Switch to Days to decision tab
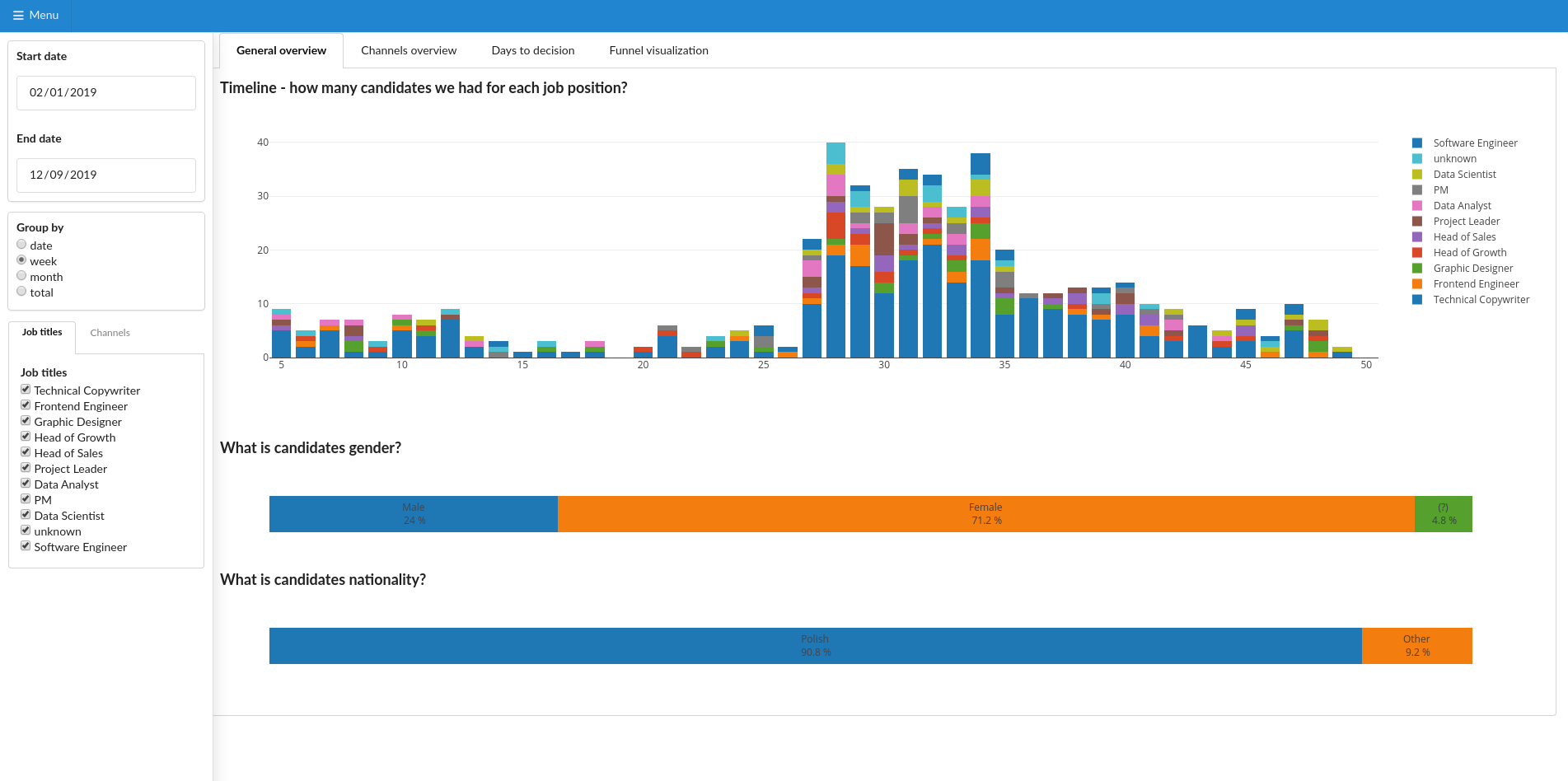 pyautogui.click(x=533, y=51)
